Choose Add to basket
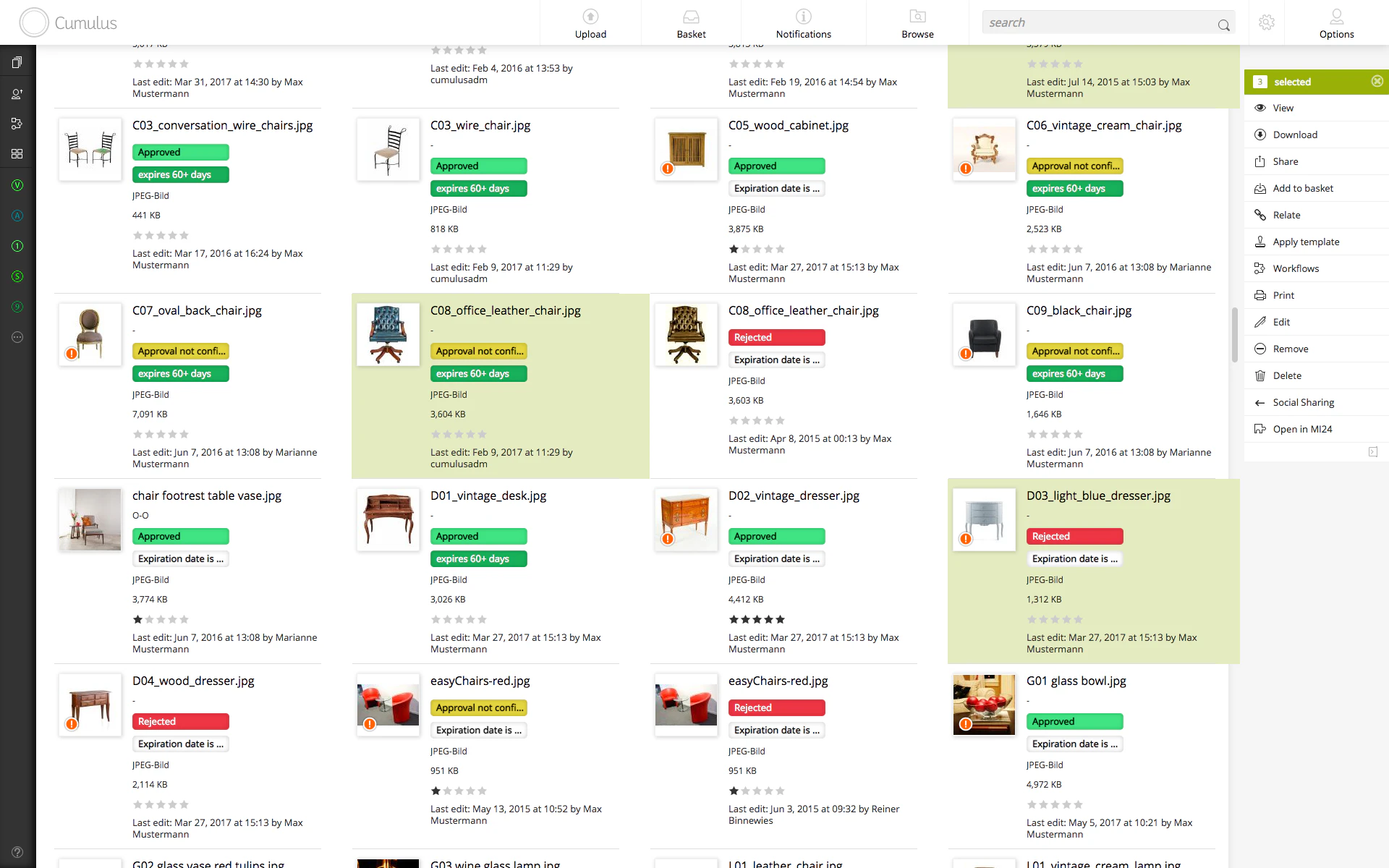Viewport: 1389px width, 868px height. 1317,188
